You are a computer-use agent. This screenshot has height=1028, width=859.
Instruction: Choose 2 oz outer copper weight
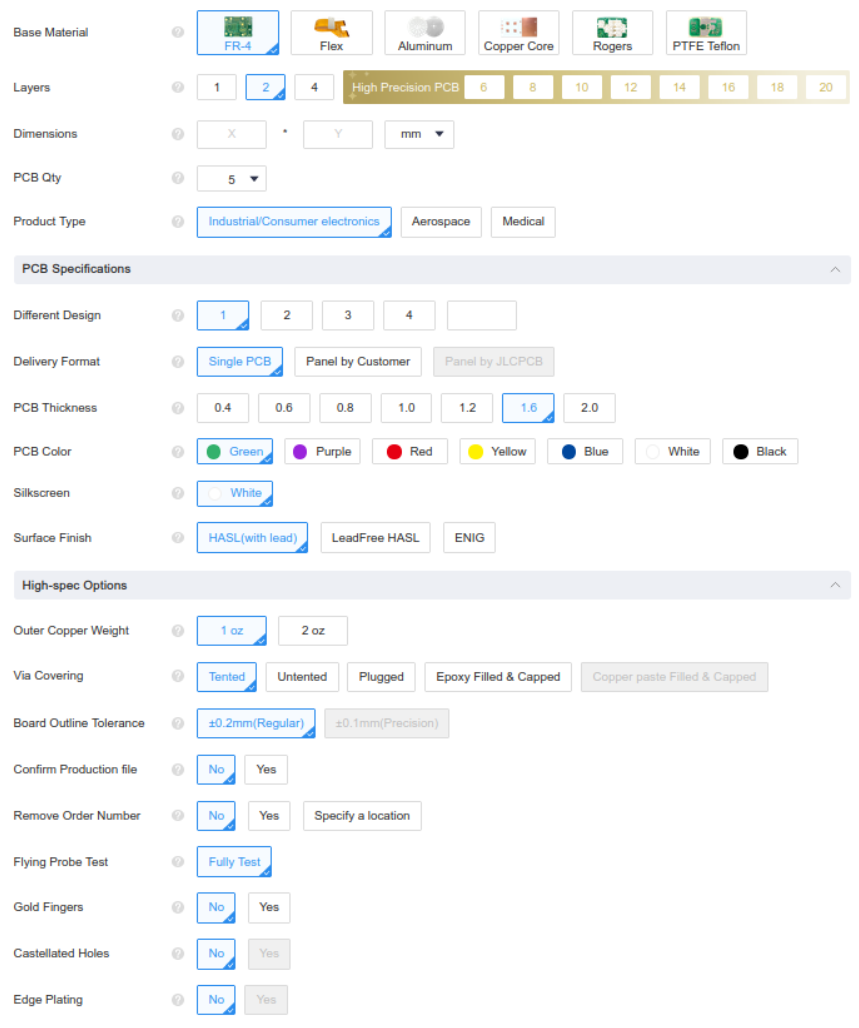[313, 631]
